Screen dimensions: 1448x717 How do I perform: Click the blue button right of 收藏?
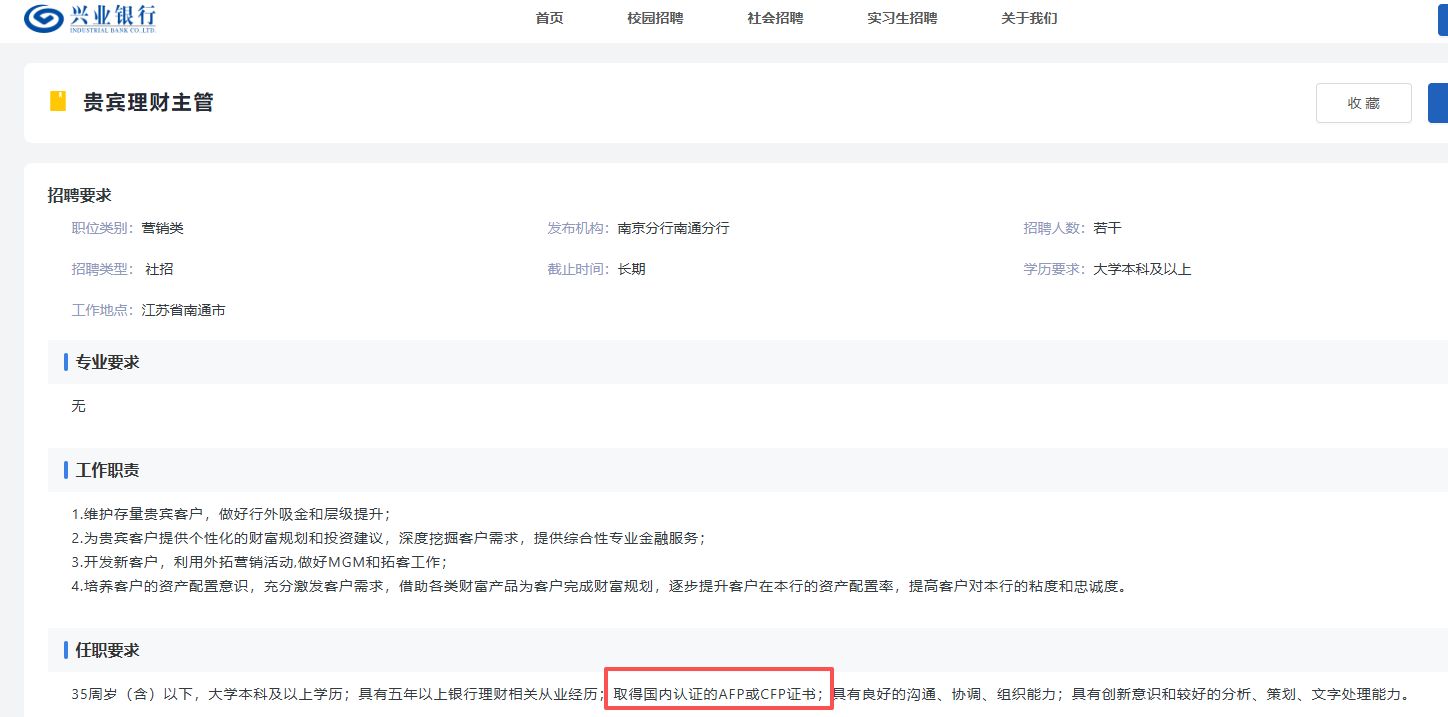click(1438, 103)
